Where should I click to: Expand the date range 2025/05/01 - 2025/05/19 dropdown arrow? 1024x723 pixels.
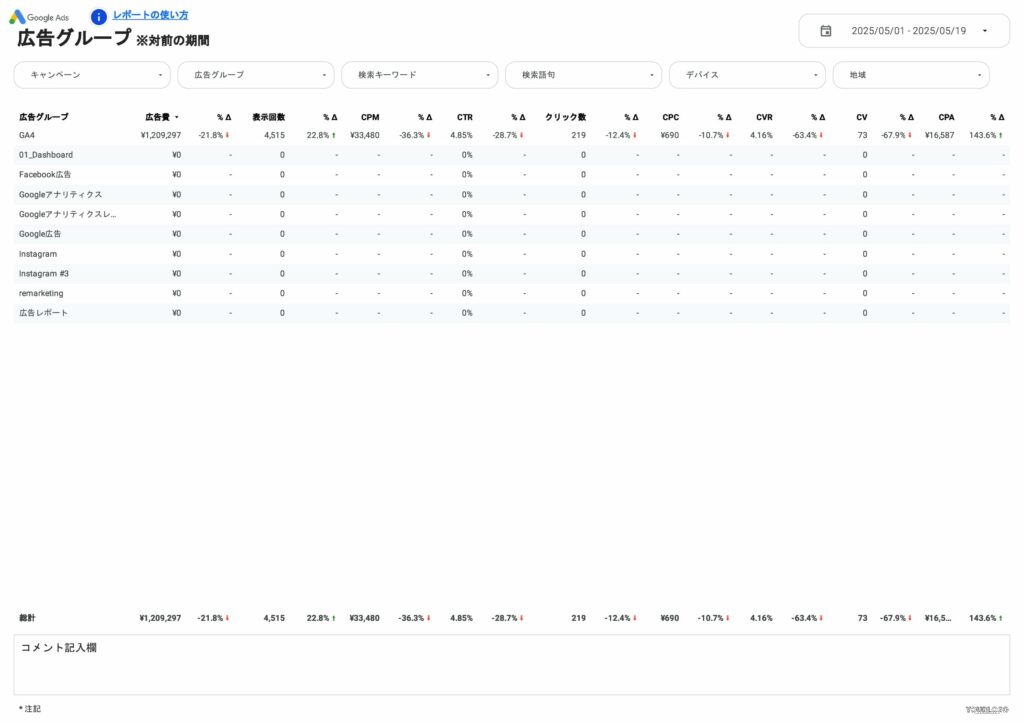[984, 31]
